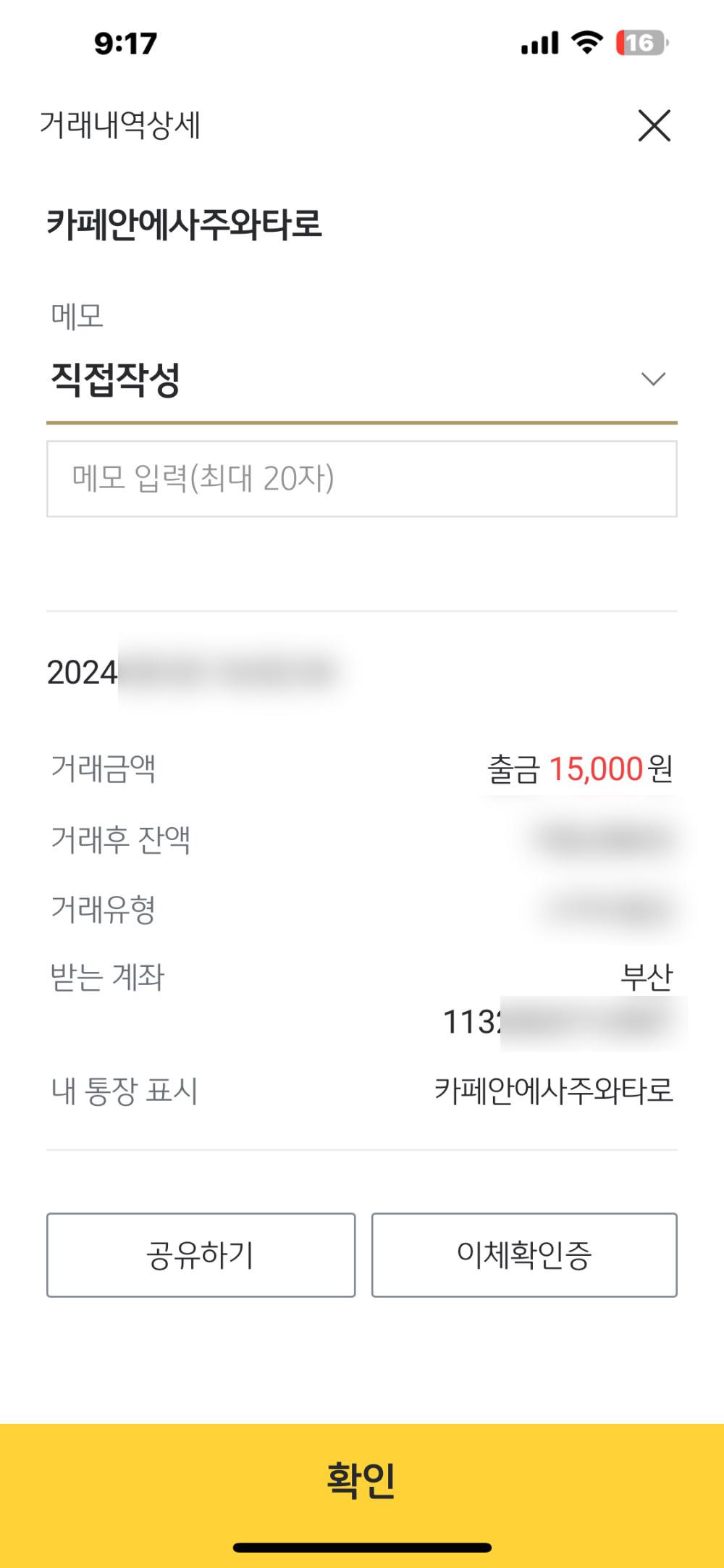Tap the 받는 계좌 label

coord(108,978)
